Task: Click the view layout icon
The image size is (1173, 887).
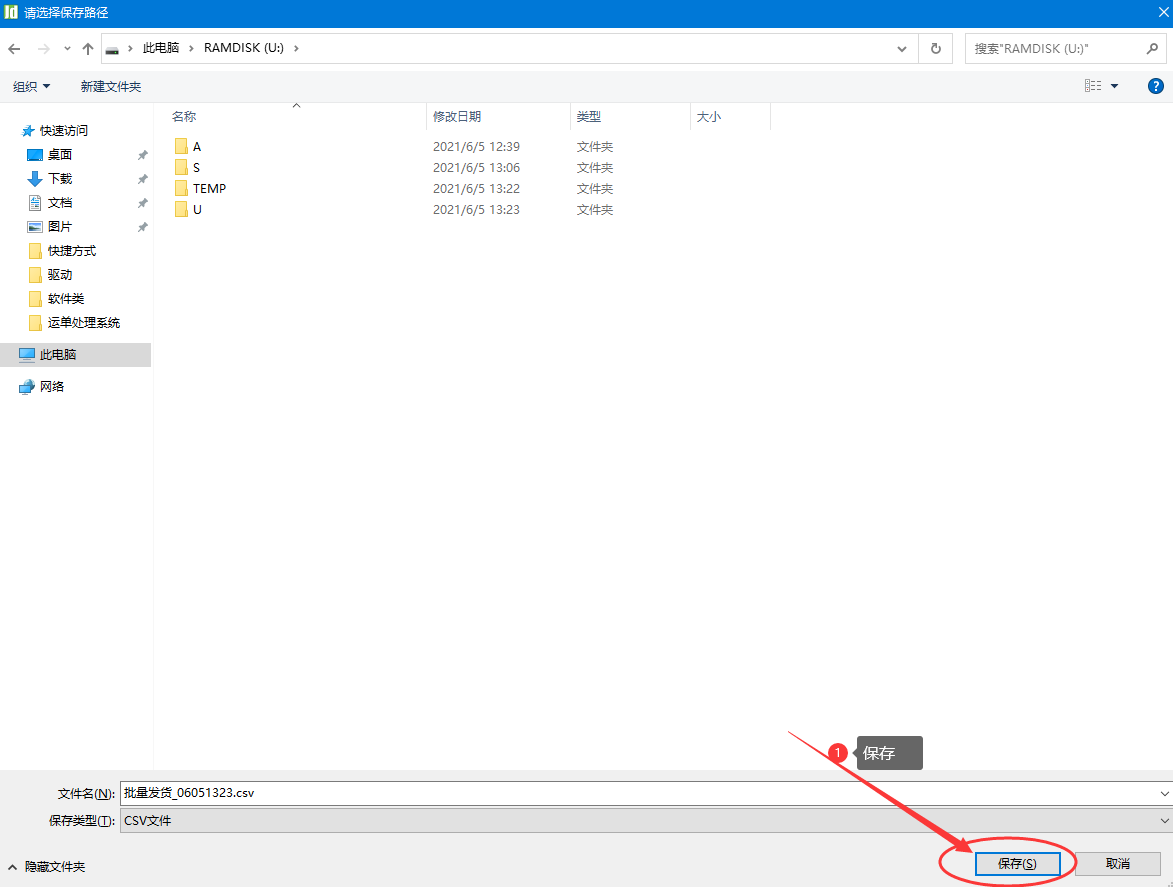Action: (x=1093, y=87)
